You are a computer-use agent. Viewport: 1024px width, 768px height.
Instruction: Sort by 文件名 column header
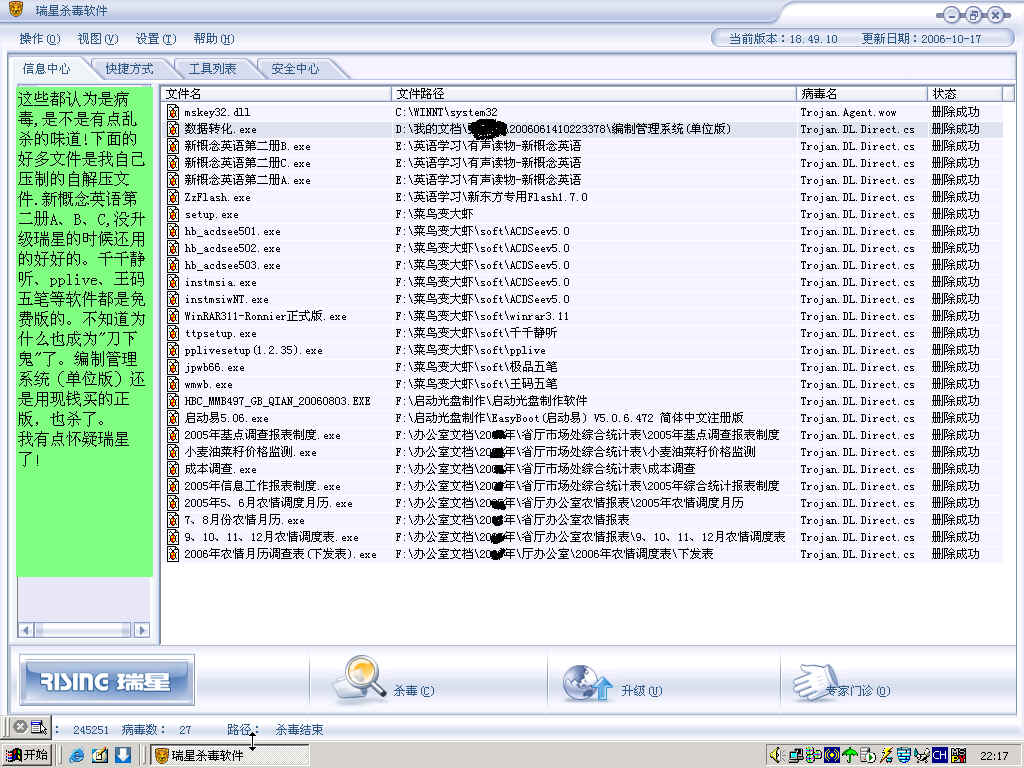click(276, 94)
